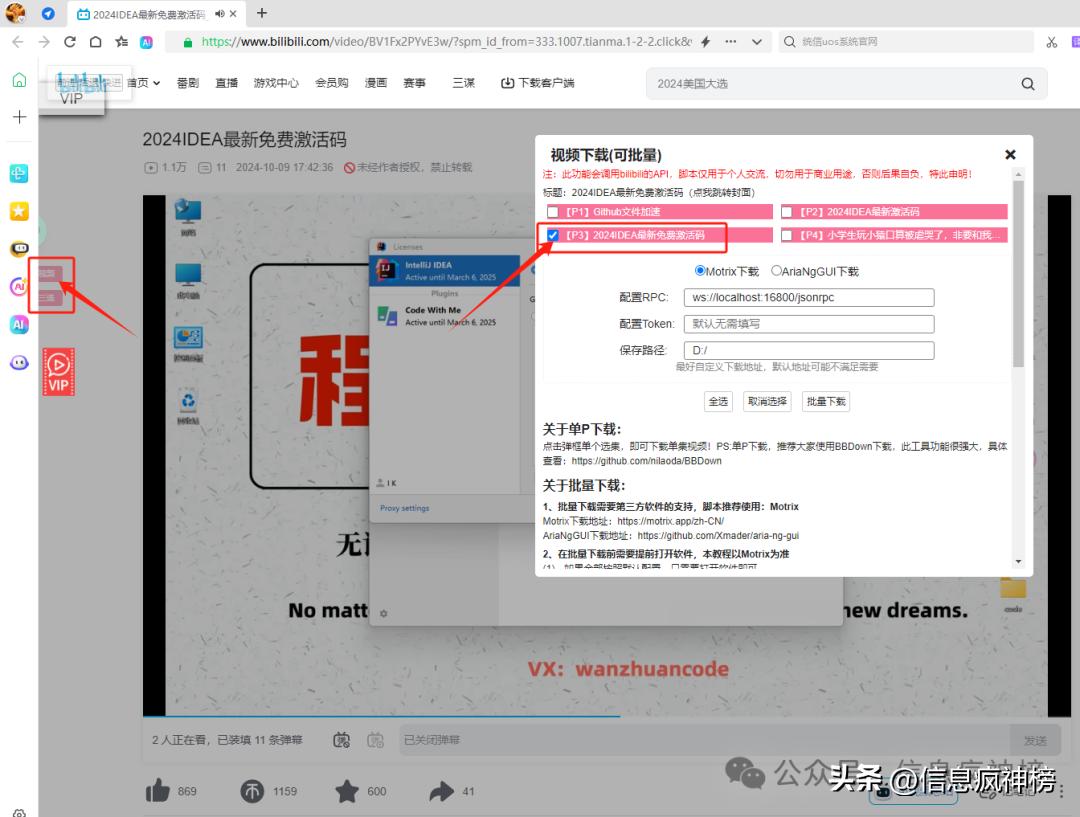Click the sidebar add plus icon
This screenshot has height=817, width=1080.
[19, 117]
